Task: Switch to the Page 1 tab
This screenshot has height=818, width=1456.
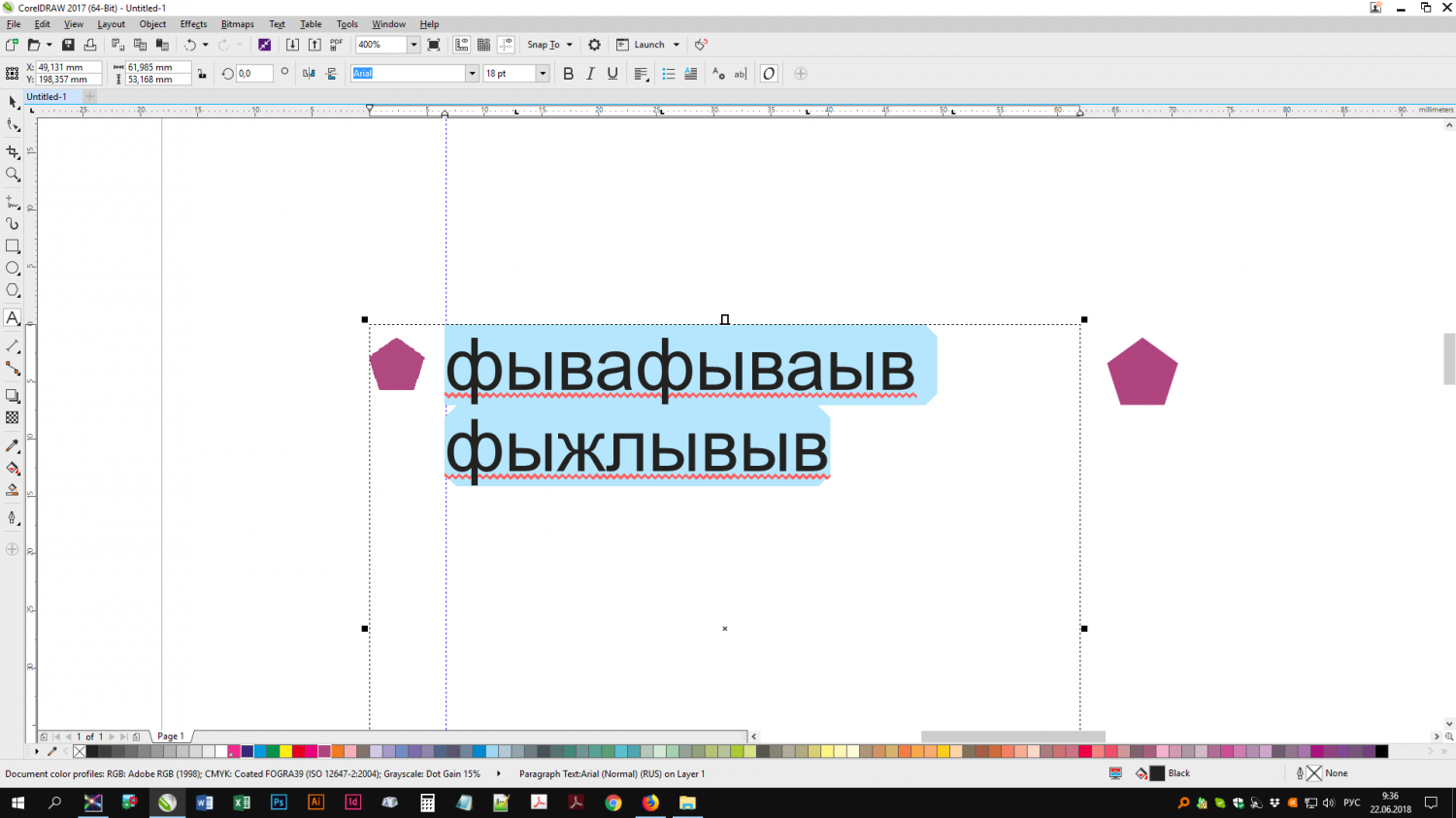Action: click(170, 736)
